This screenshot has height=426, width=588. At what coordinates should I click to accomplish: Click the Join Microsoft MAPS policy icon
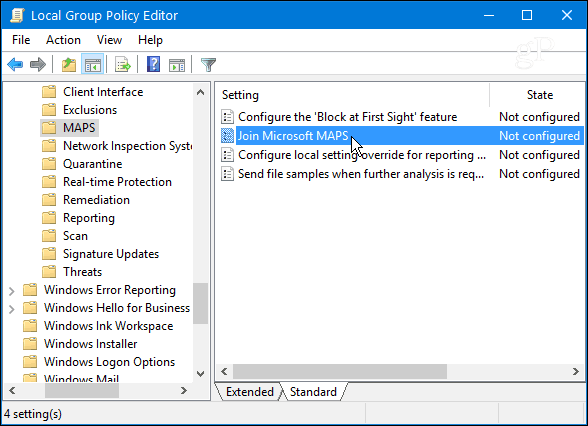(x=227, y=136)
